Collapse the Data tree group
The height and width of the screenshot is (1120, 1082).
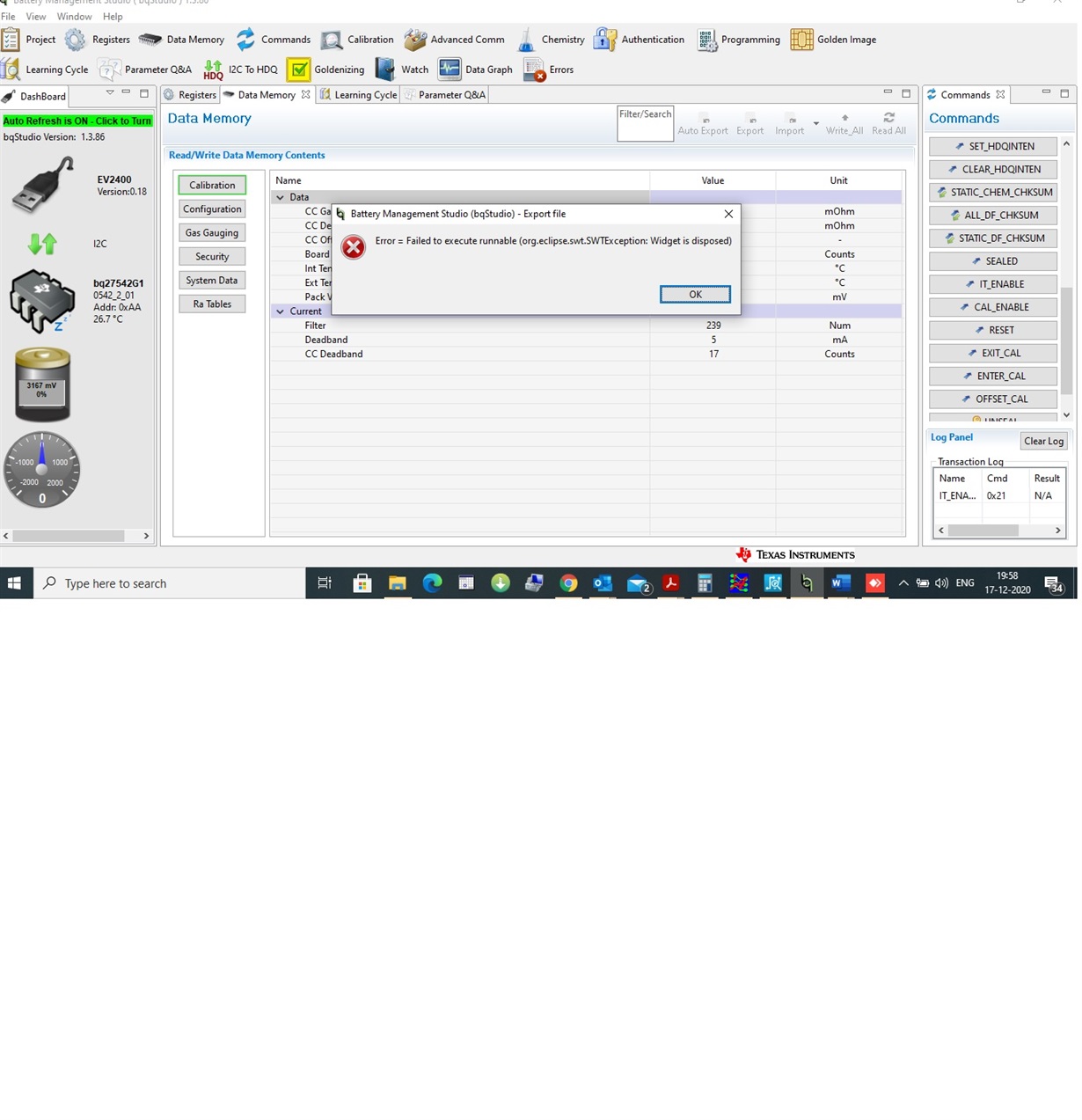point(281,197)
